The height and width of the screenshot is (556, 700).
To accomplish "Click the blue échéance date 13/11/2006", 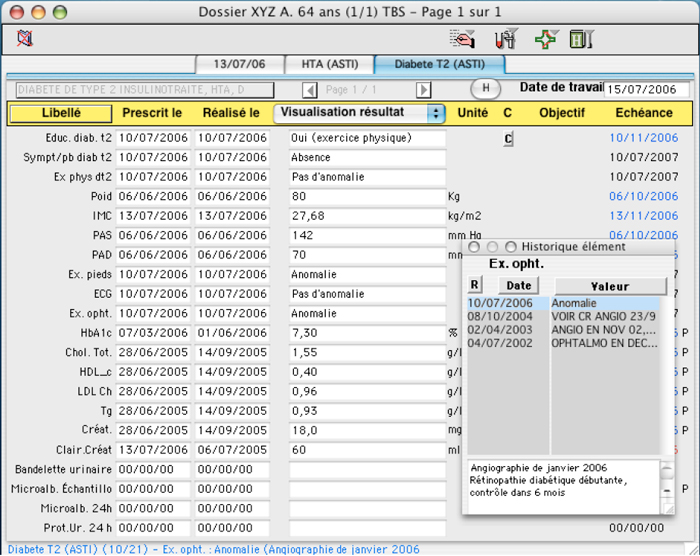I will click(x=644, y=216).
